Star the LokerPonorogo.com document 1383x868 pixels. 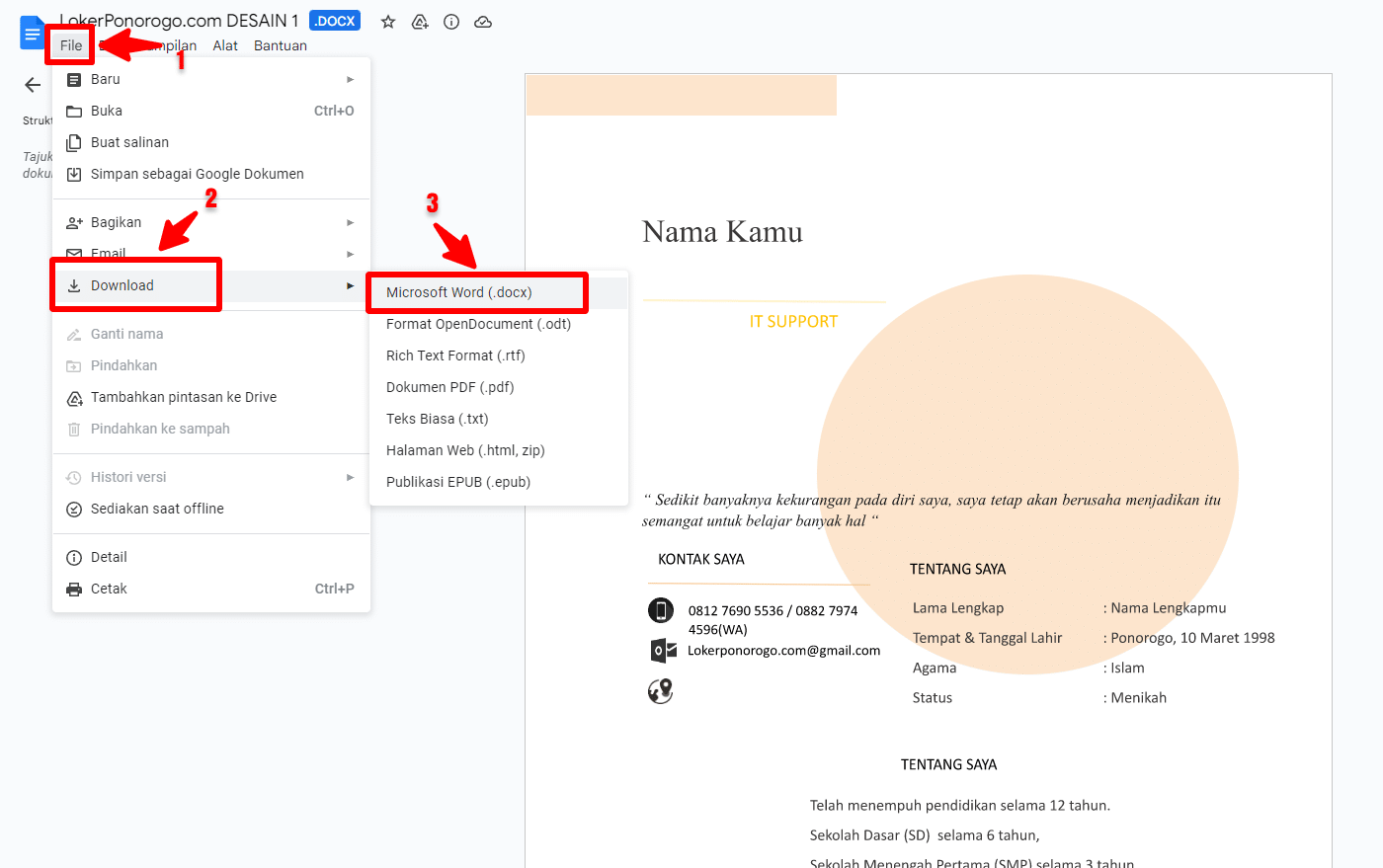[x=388, y=22]
